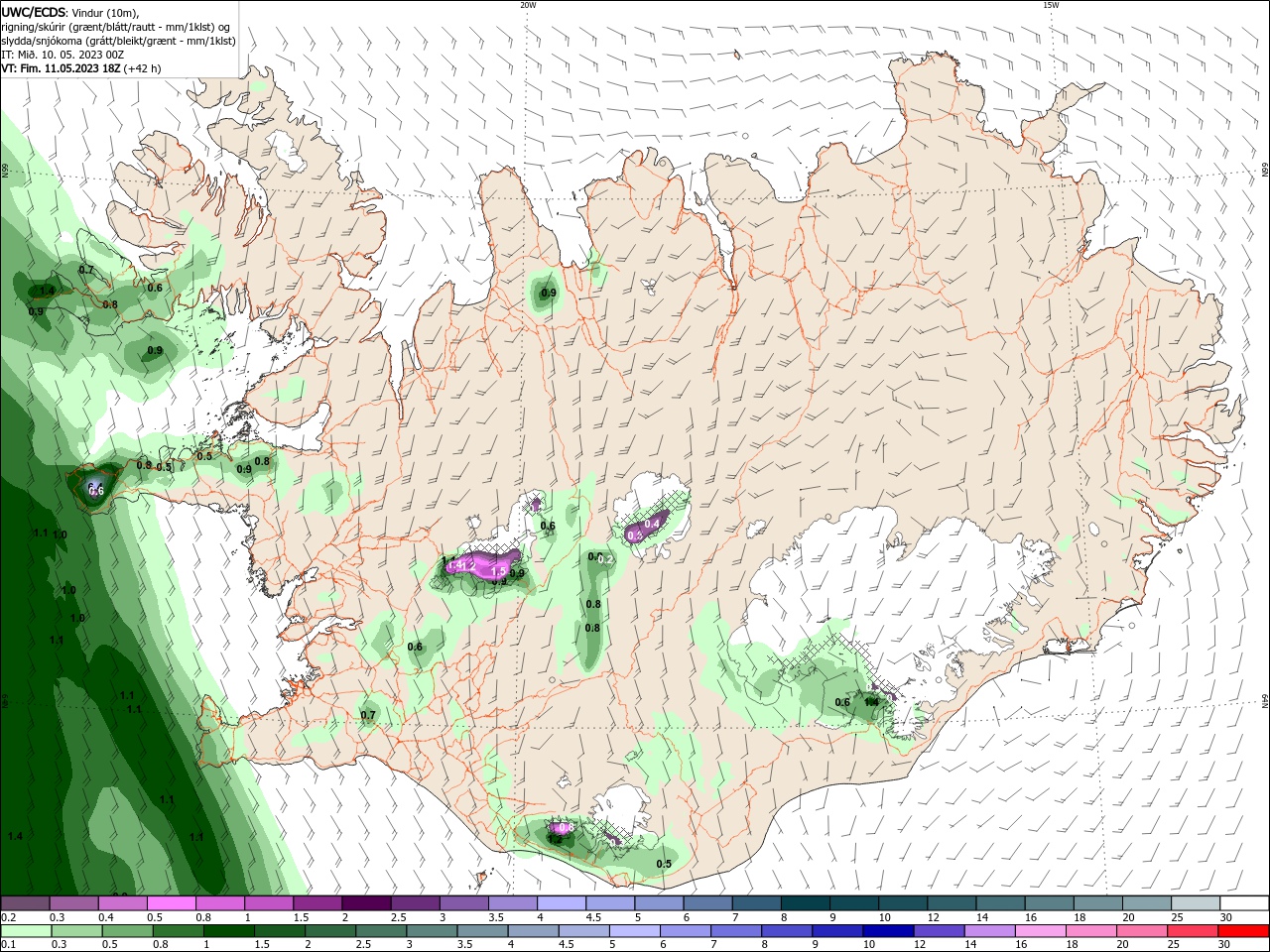This screenshot has height=952, width=1270.
Task: Click the grey-purple 0.2–0.3 snow legend swatch
Action: click(x=26, y=903)
